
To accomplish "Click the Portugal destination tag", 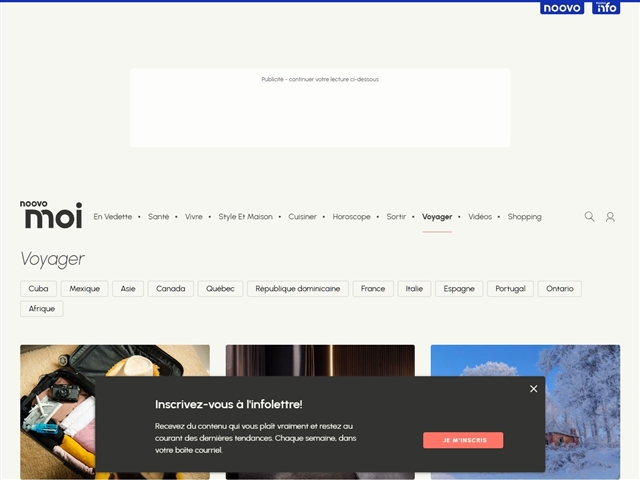I will 510,289.
